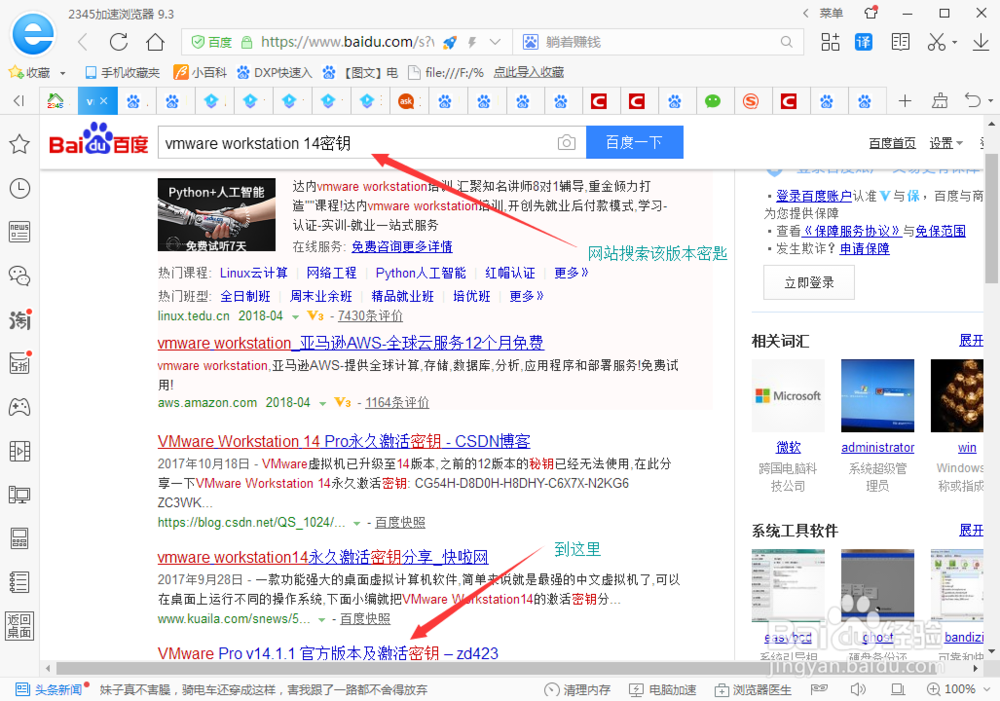This screenshot has height=701, width=1000.
Task: Click the camera image search icon
Action: click(566, 142)
